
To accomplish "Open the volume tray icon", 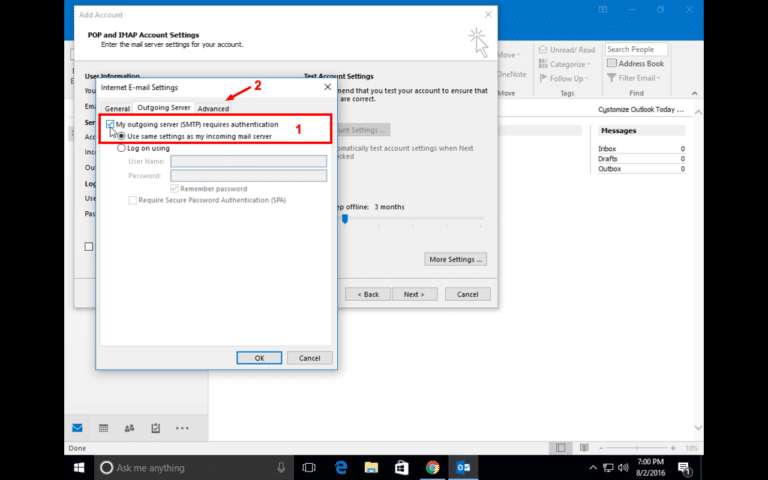I will (623, 468).
